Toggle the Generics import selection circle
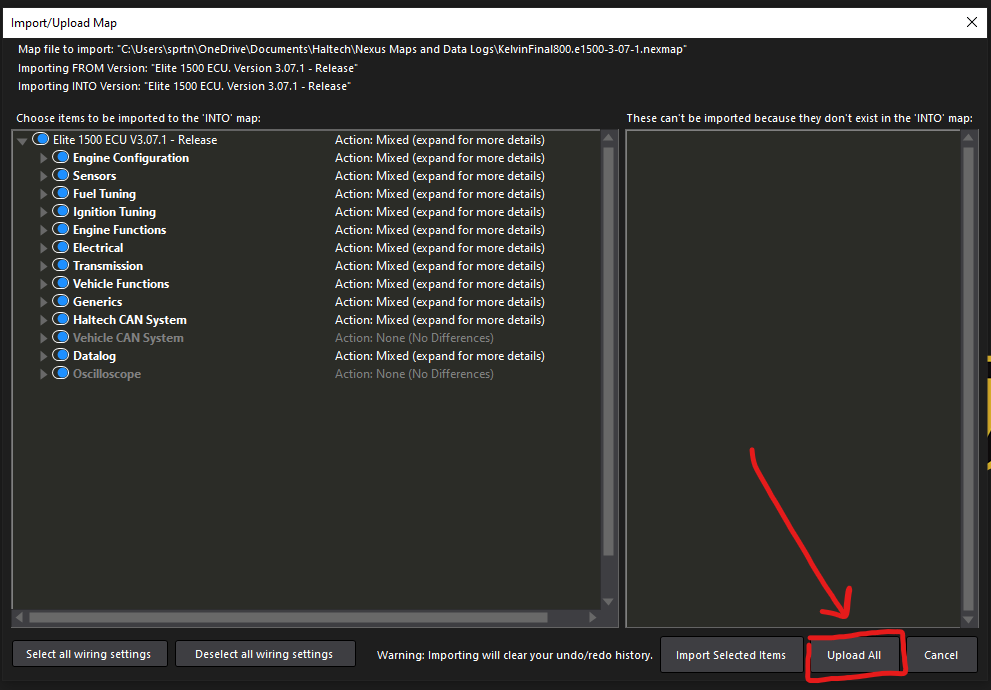991x690 pixels. click(x=61, y=301)
